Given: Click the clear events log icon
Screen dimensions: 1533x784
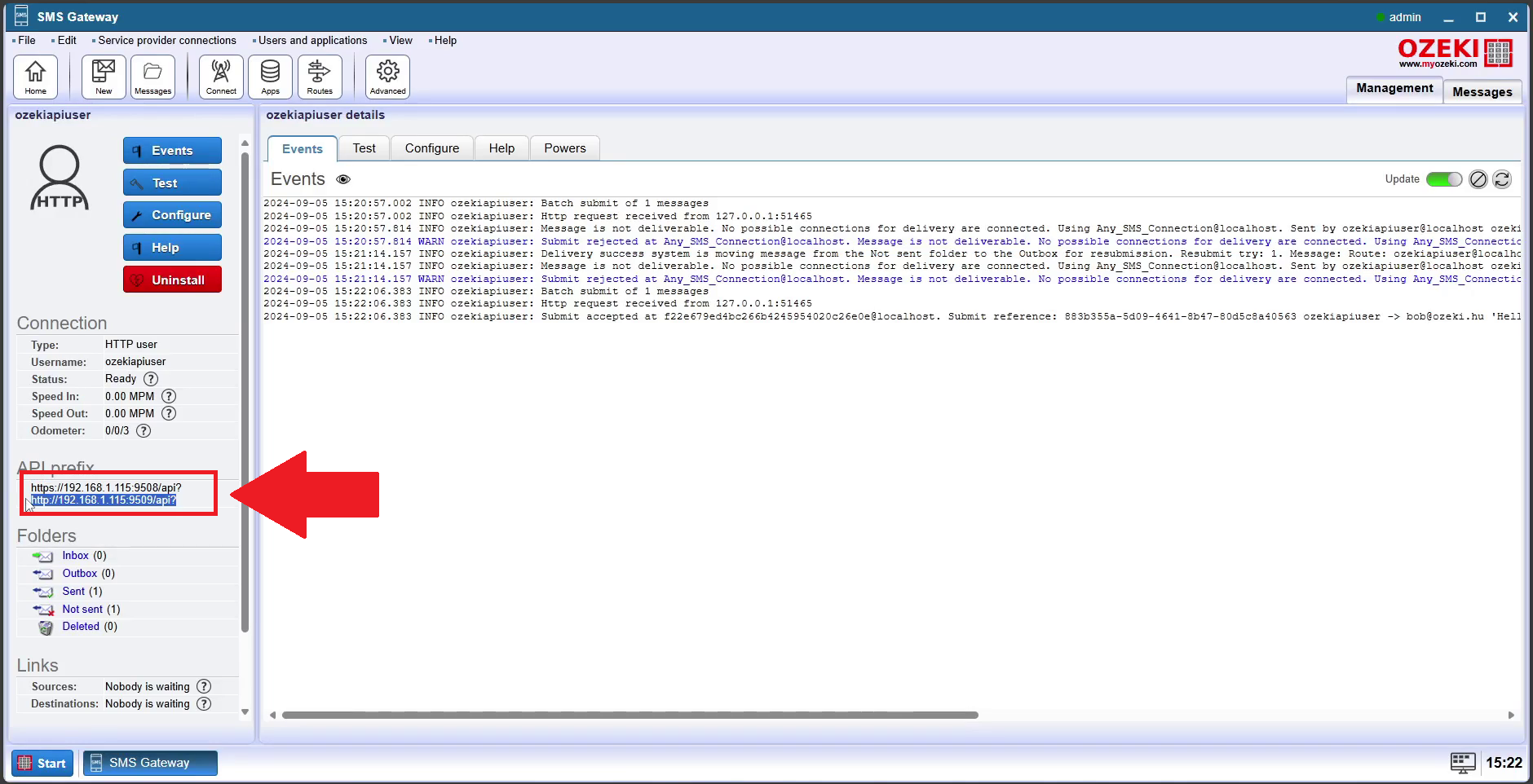Looking at the screenshot, I should point(1478,179).
